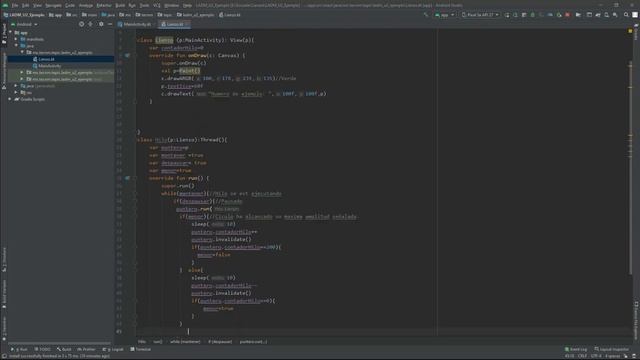The image size is (640, 360).
Task: Click the override gutter icon beside onDraw
Action: (x=127, y=55)
